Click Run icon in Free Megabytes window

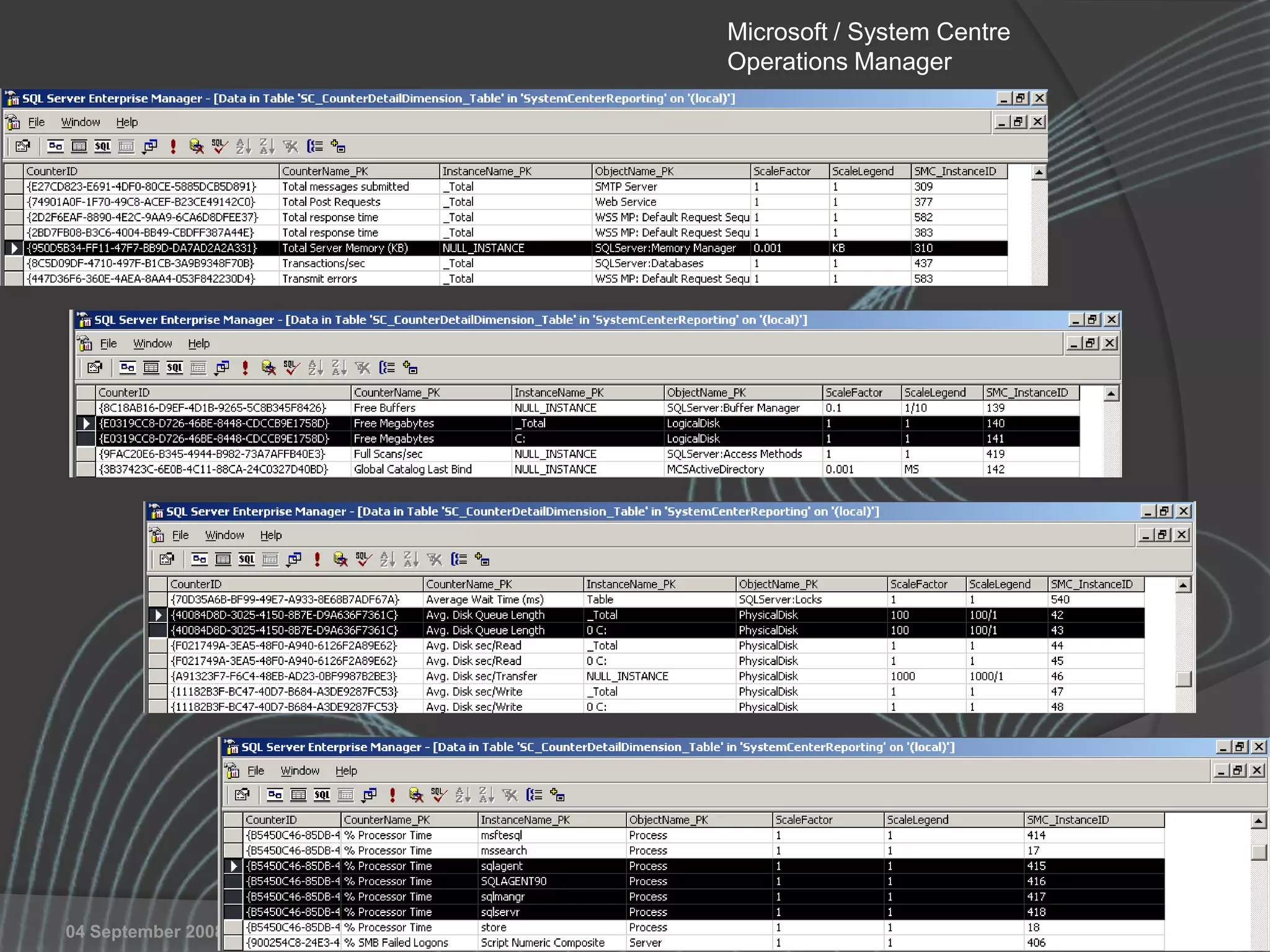(245, 368)
